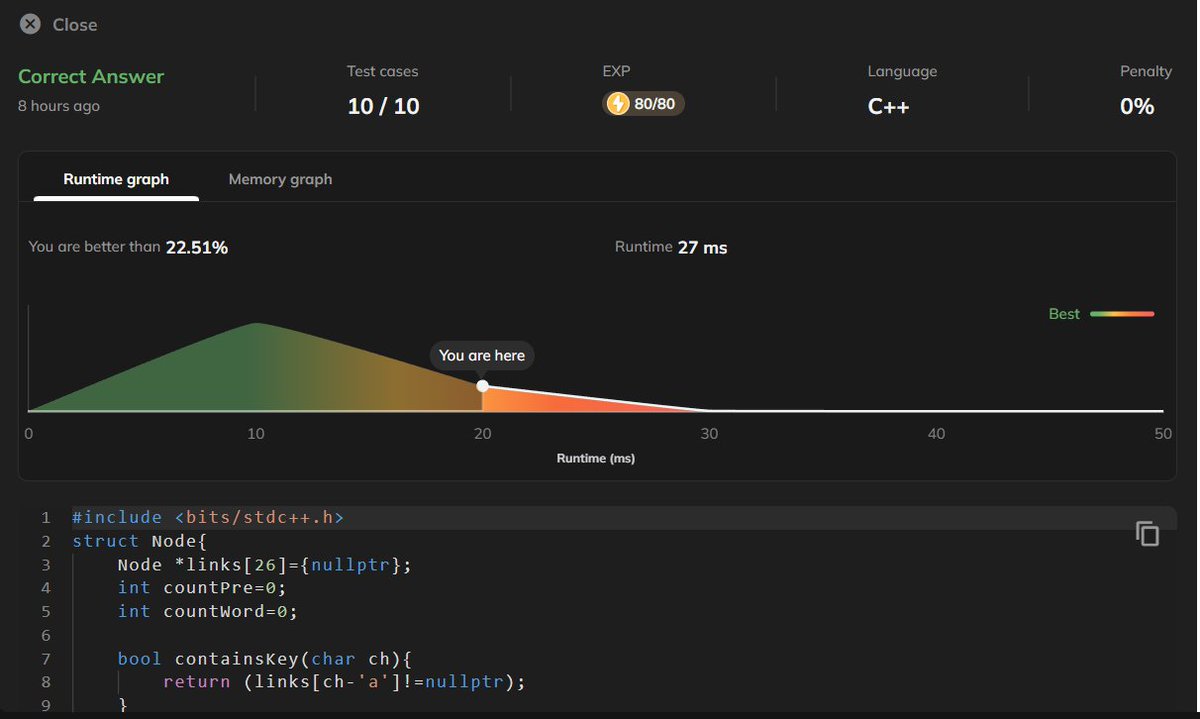Viewport: 1200px width, 719px height.
Task: Click the 10 tick on runtime axis
Action: click(256, 434)
